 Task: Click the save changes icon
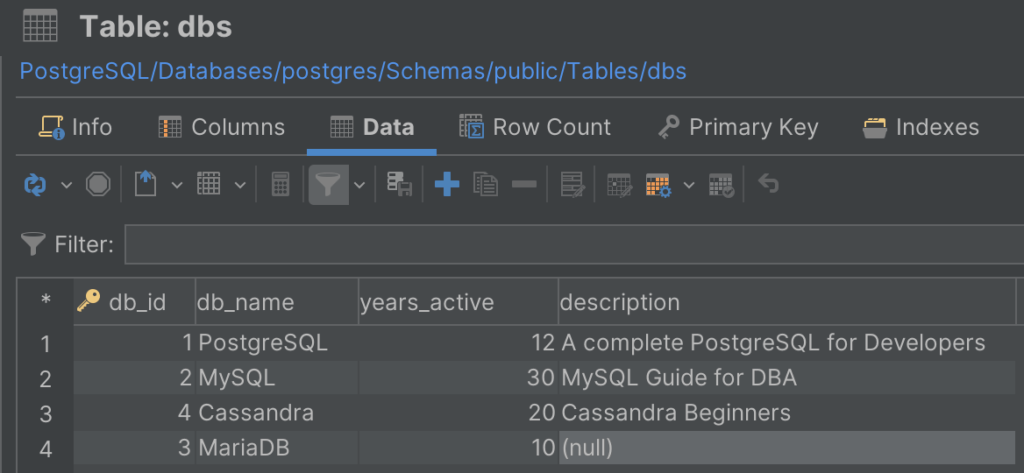coord(399,185)
